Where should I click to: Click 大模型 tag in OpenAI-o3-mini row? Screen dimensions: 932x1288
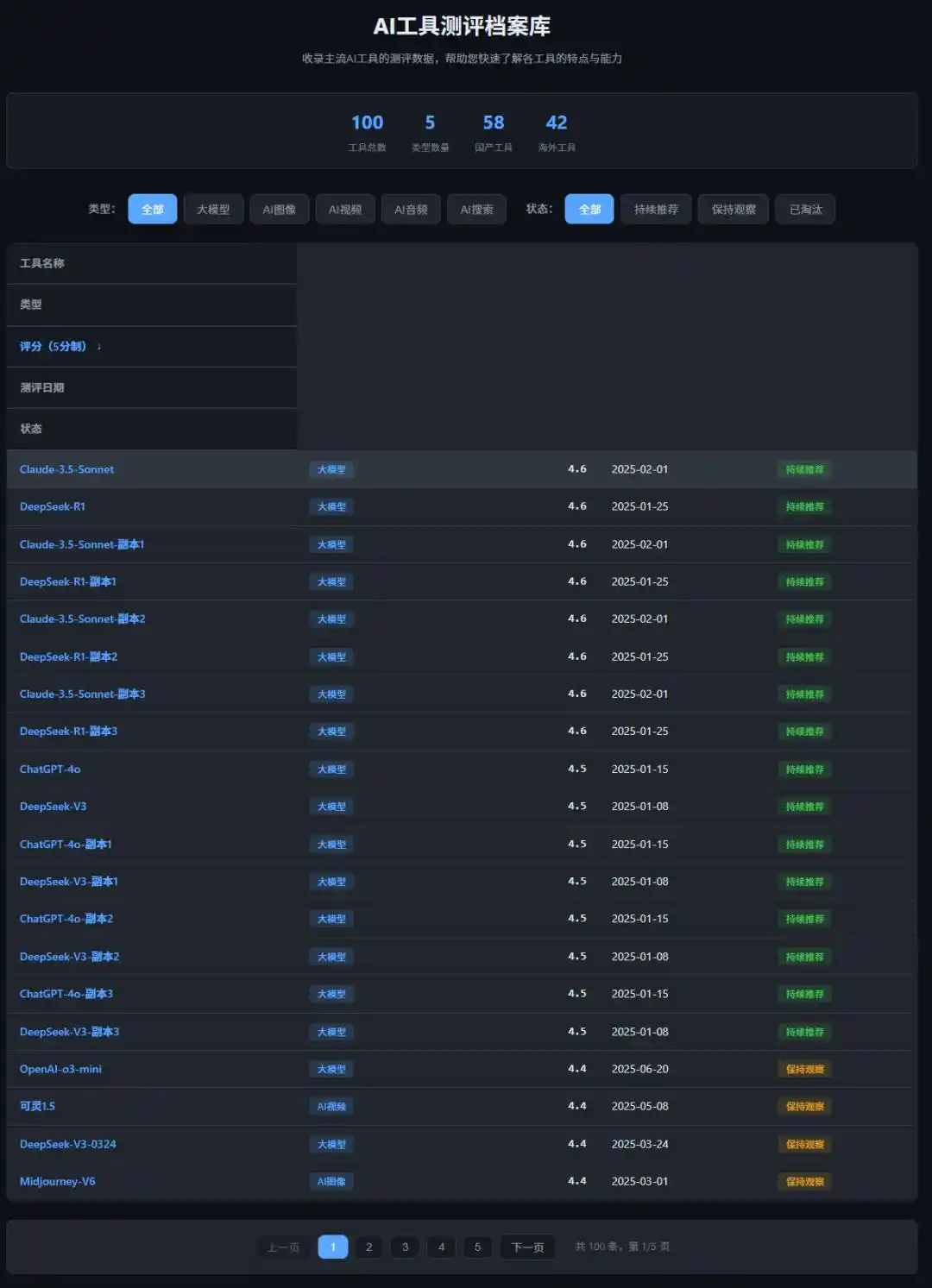[x=331, y=1069]
